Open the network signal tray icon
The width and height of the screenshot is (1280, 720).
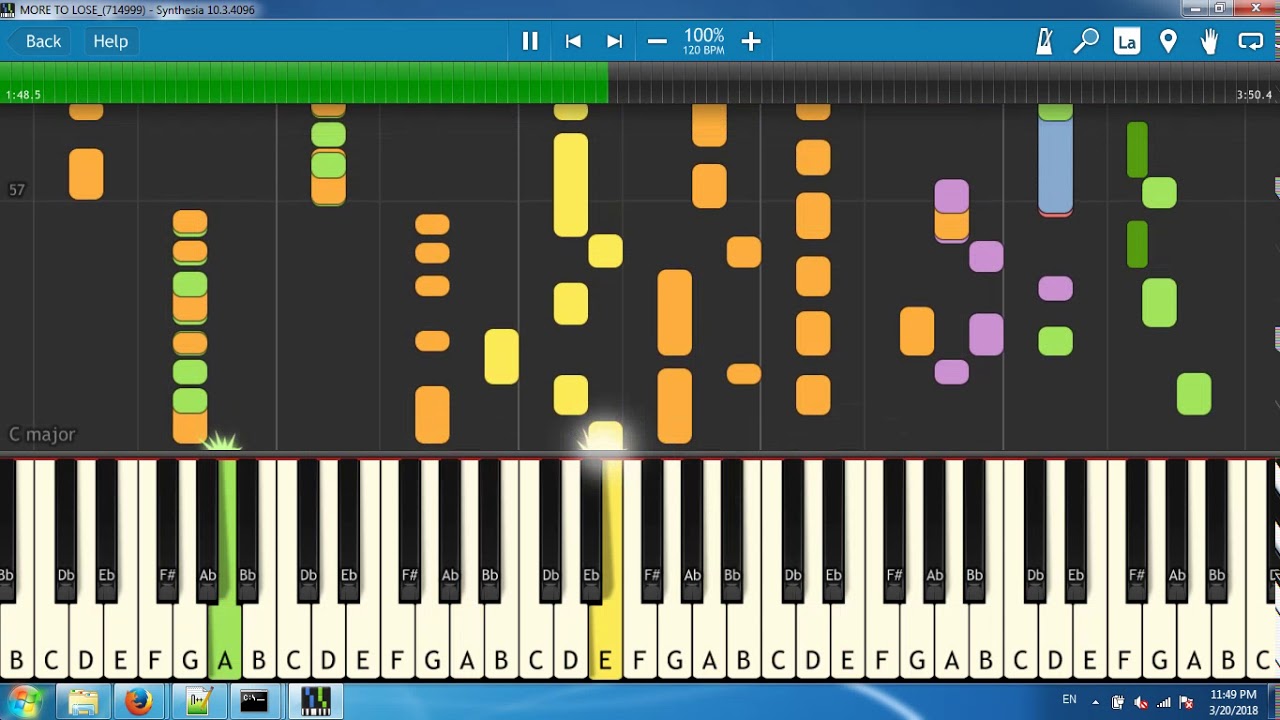click(x=1164, y=702)
